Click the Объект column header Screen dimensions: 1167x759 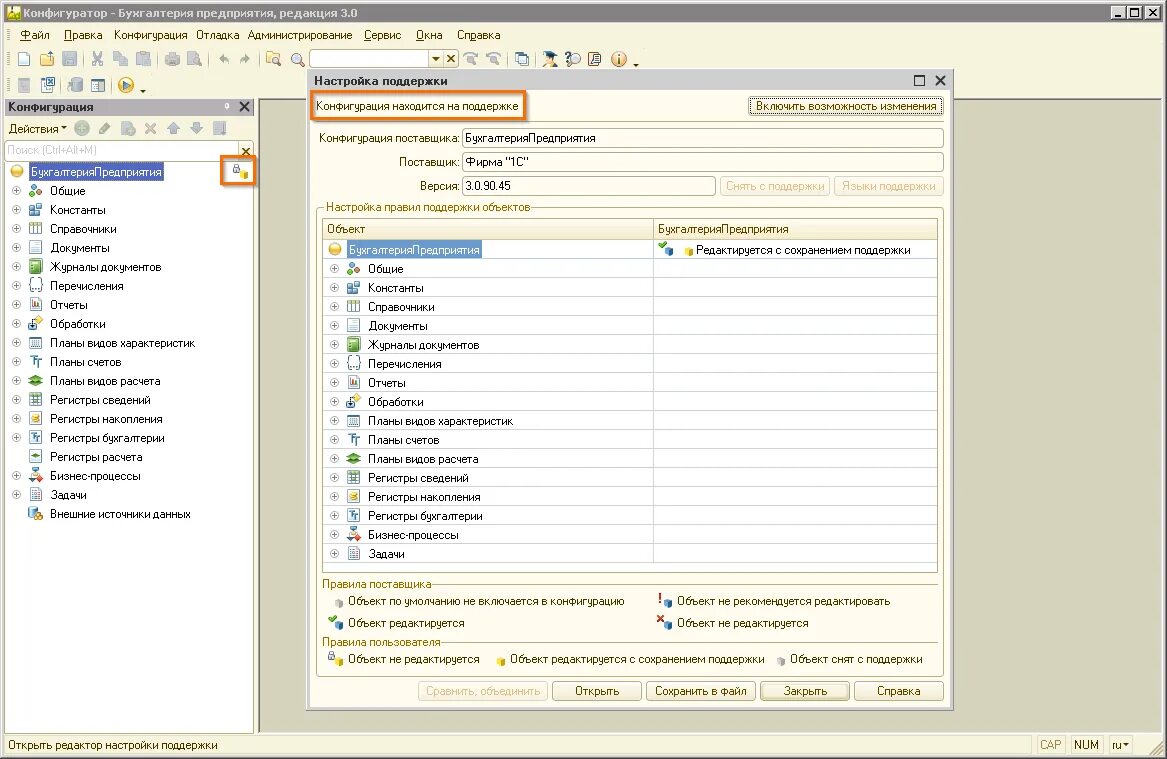[x=487, y=229]
